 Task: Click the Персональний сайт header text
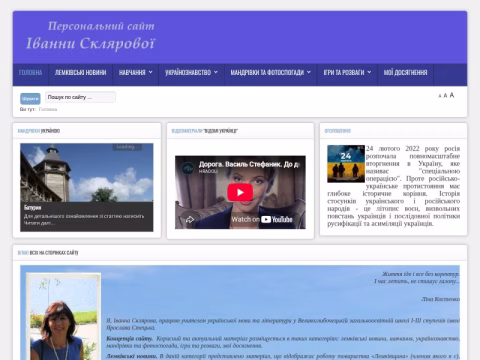[101, 26]
